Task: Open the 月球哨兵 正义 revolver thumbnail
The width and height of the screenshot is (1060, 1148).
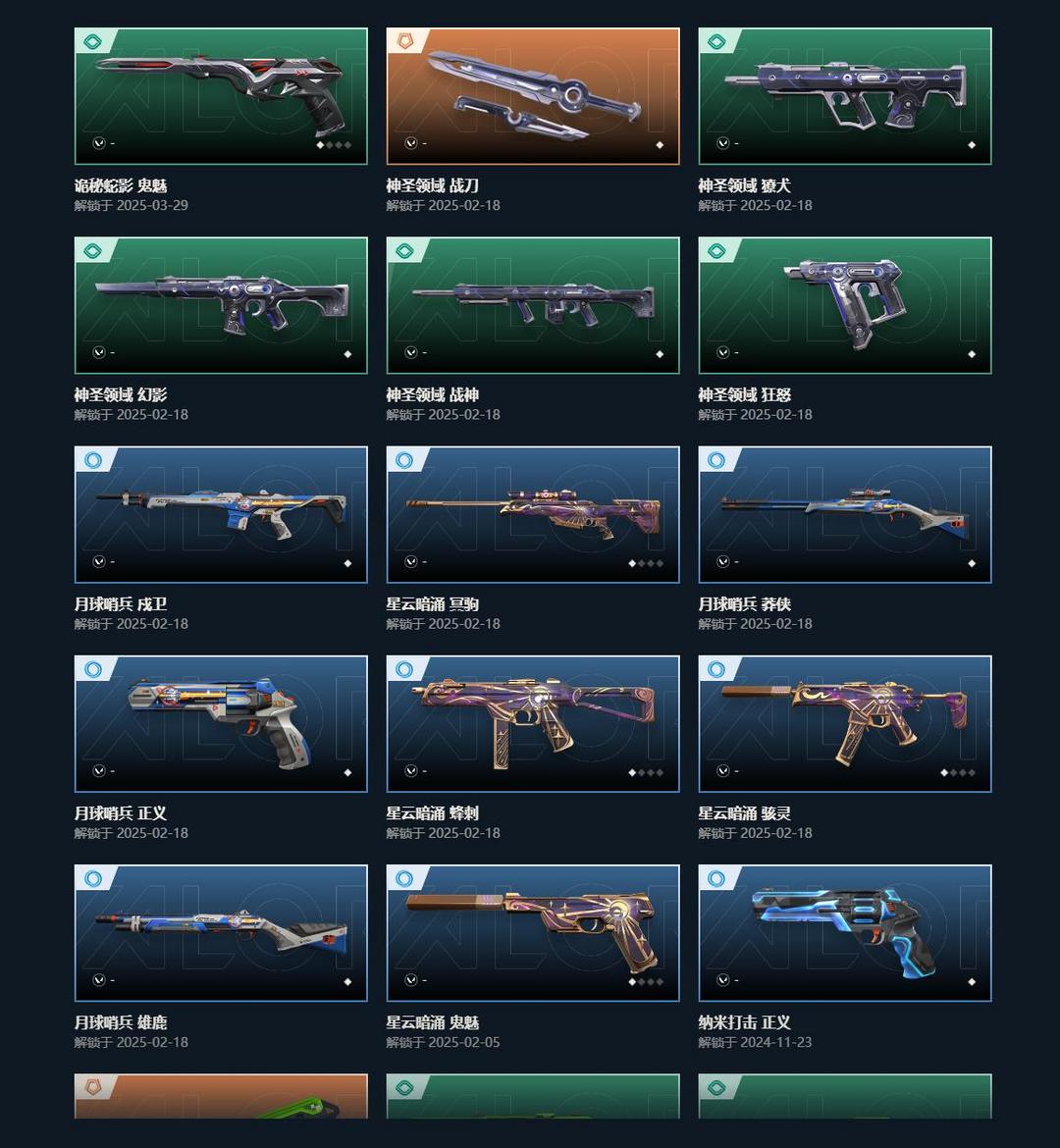Action: point(221,724)
